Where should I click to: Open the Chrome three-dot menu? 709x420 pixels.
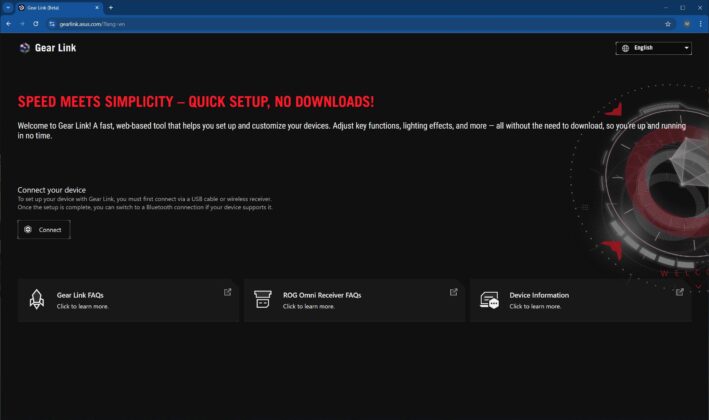pos(700,24)
